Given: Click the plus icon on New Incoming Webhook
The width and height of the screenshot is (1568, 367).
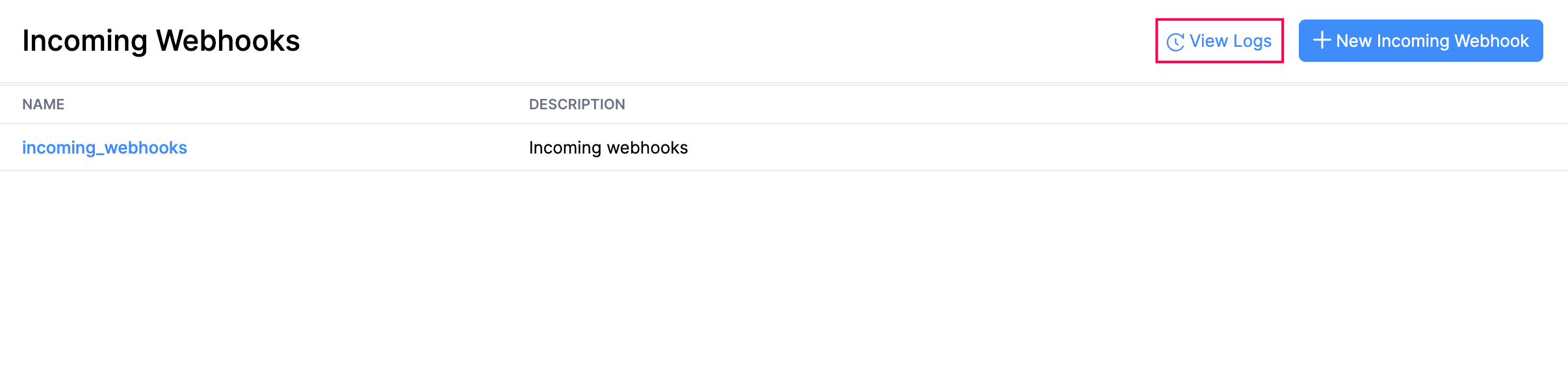Looking at the screenshot, I should pos(1322,40).
